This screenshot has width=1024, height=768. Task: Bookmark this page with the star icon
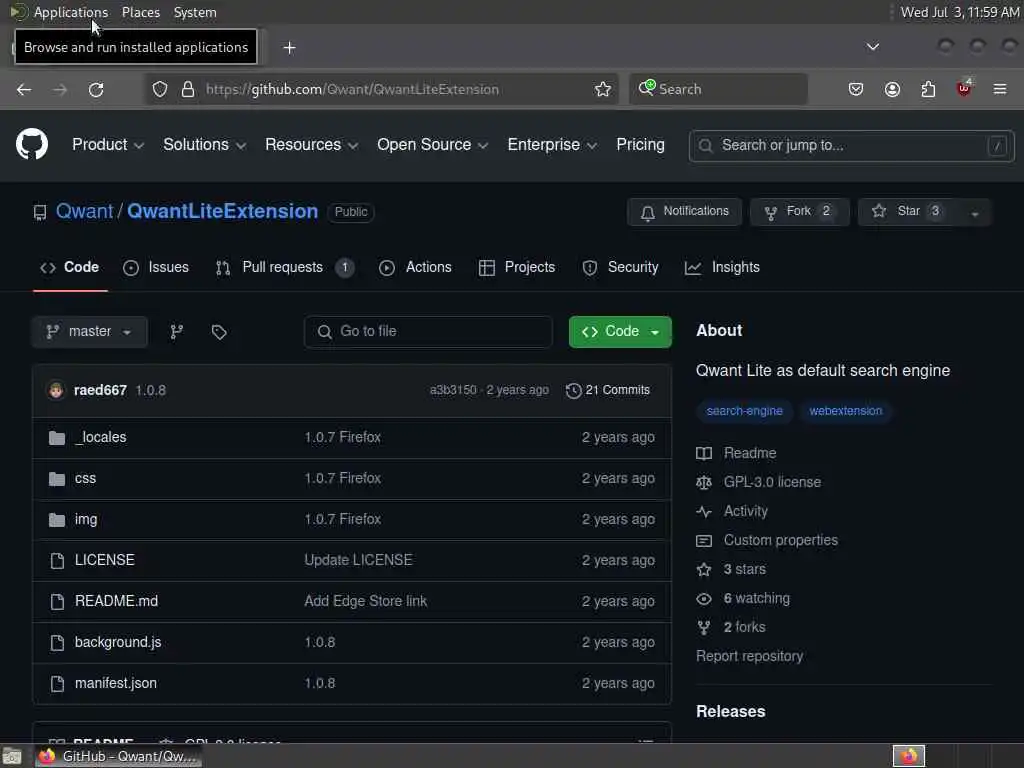(603, 89)
